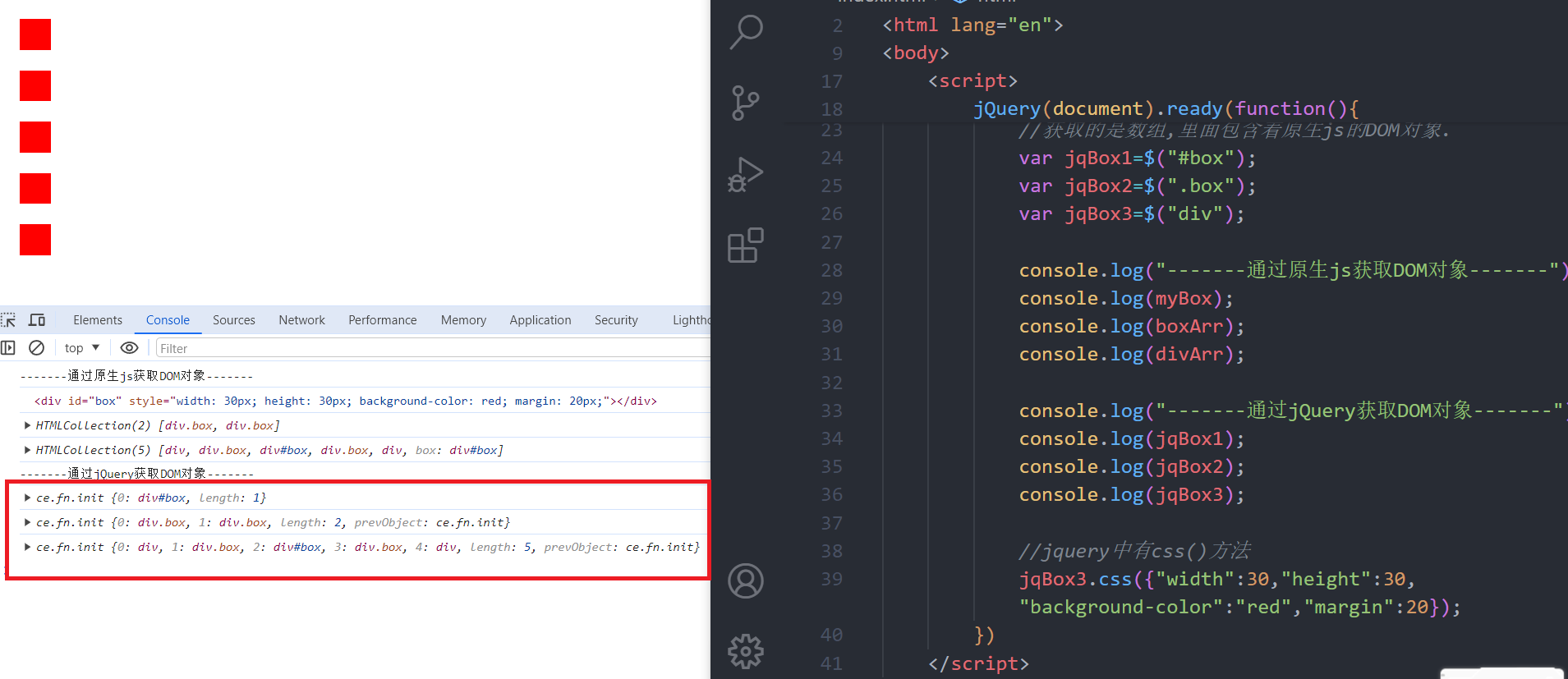Create a live expression via eye icon
This screenshot has height=679, width=1568.
click(x=129, y=348)
